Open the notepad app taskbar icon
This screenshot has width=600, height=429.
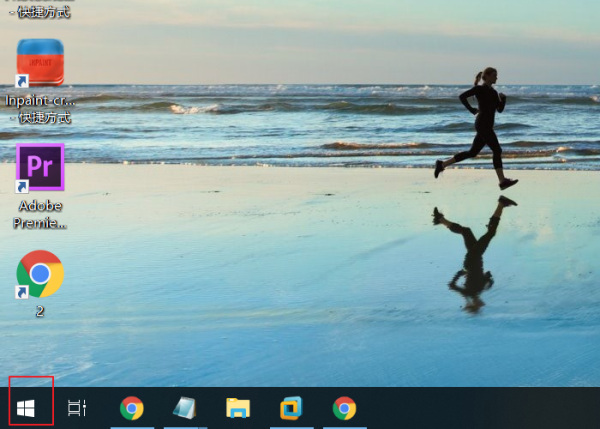coord(185,408)
